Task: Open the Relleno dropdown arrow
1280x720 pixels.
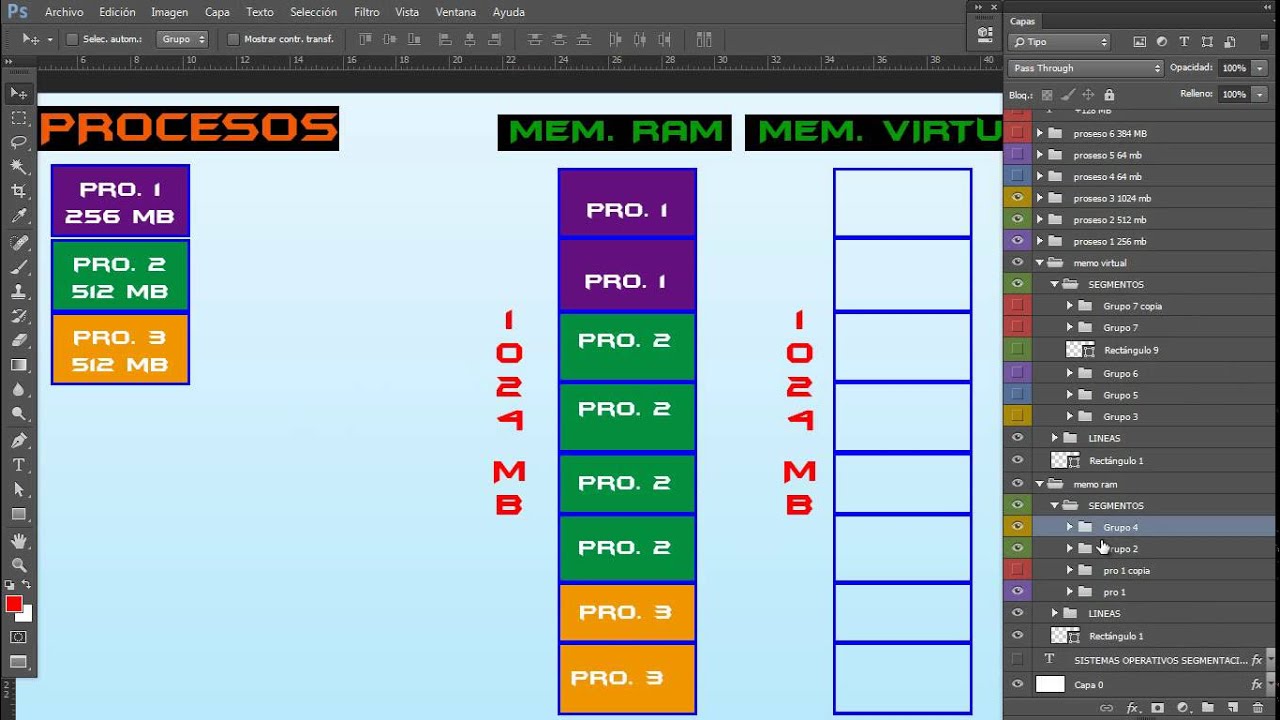Action: click(1259, 94)
